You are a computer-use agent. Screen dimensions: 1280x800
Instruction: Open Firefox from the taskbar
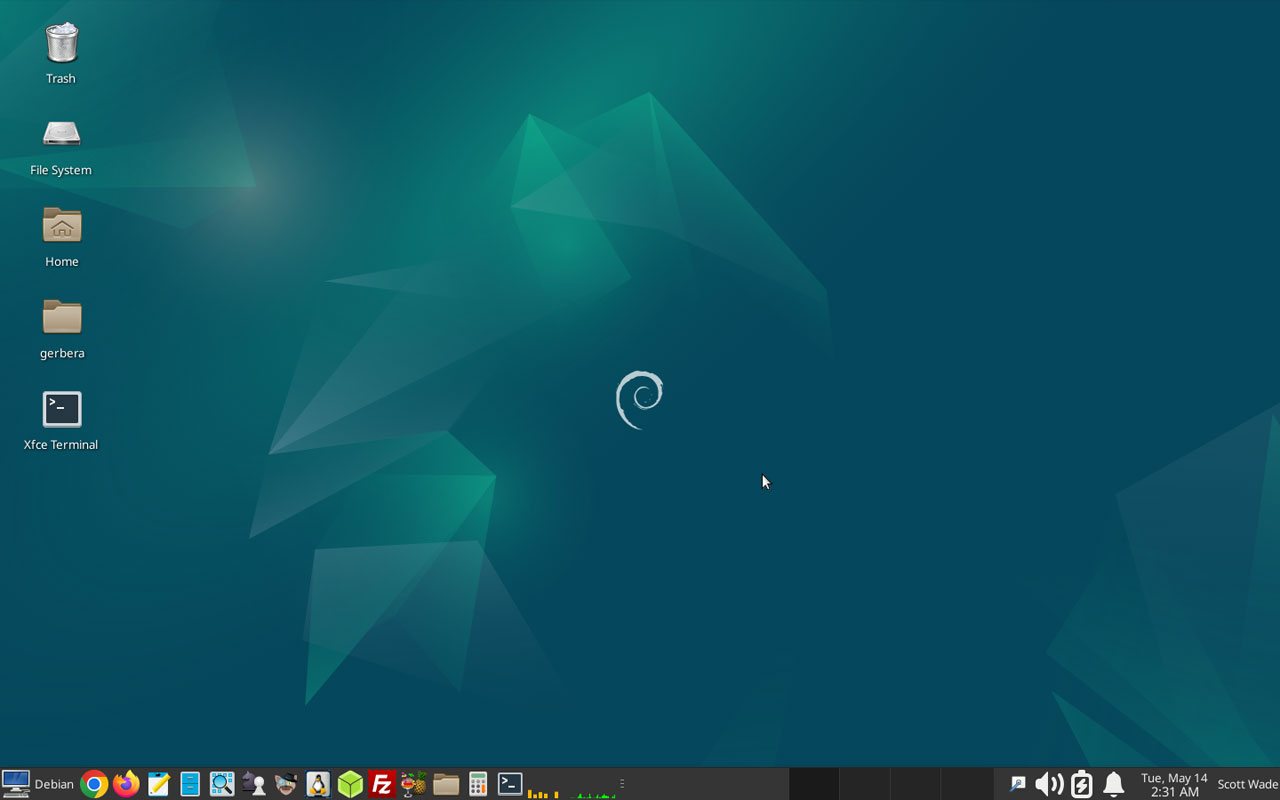[x=126, y=785]
